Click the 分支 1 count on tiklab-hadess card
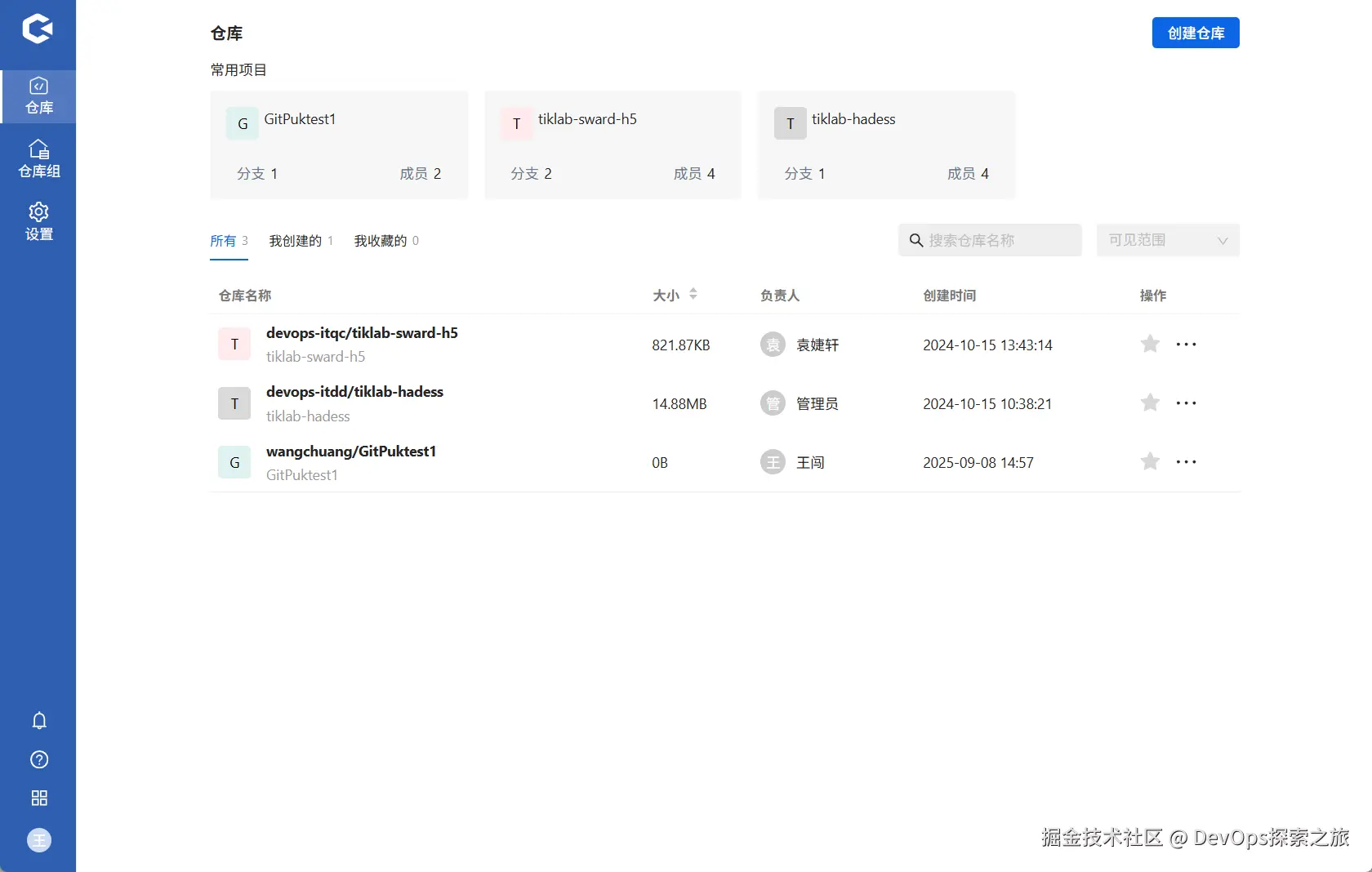This screenshot has width=1372, height=872. point(804,173)
